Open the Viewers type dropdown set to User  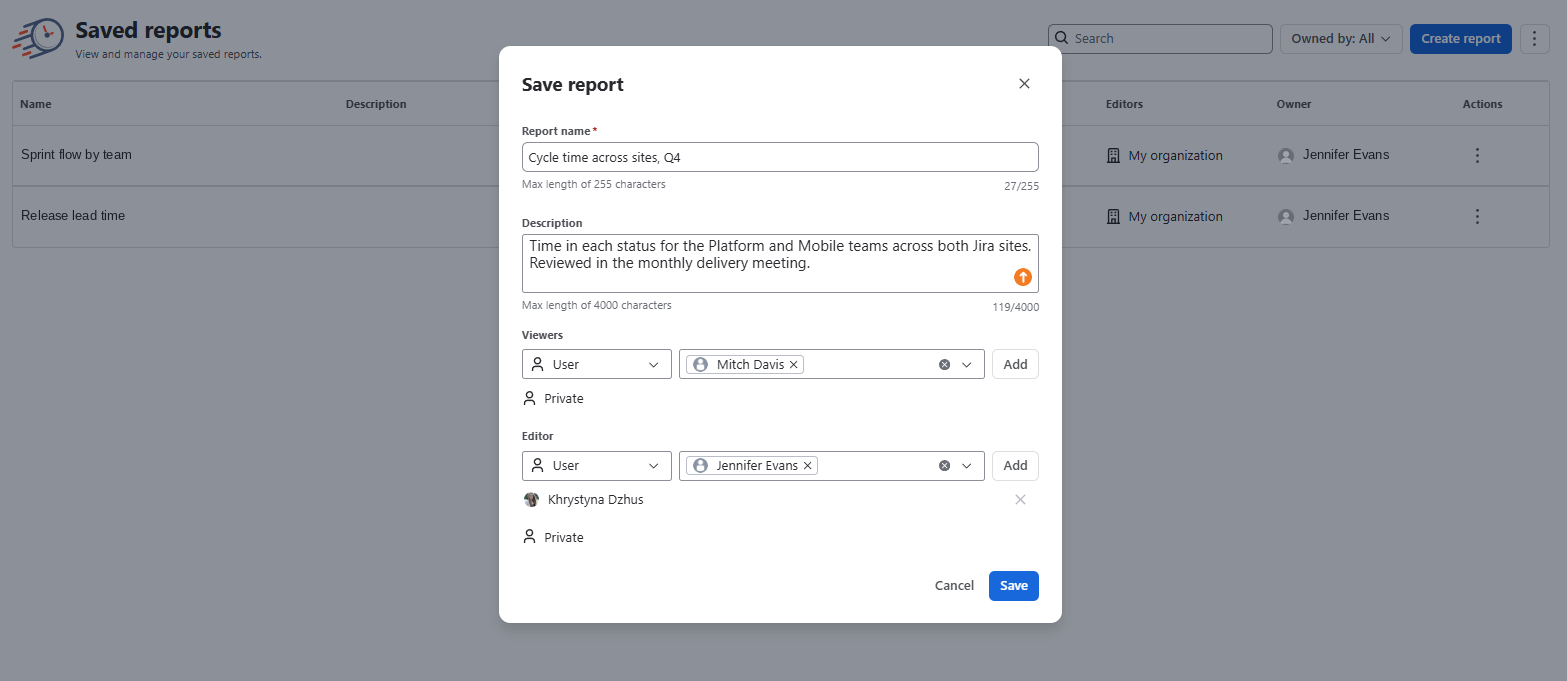(597, 365)
